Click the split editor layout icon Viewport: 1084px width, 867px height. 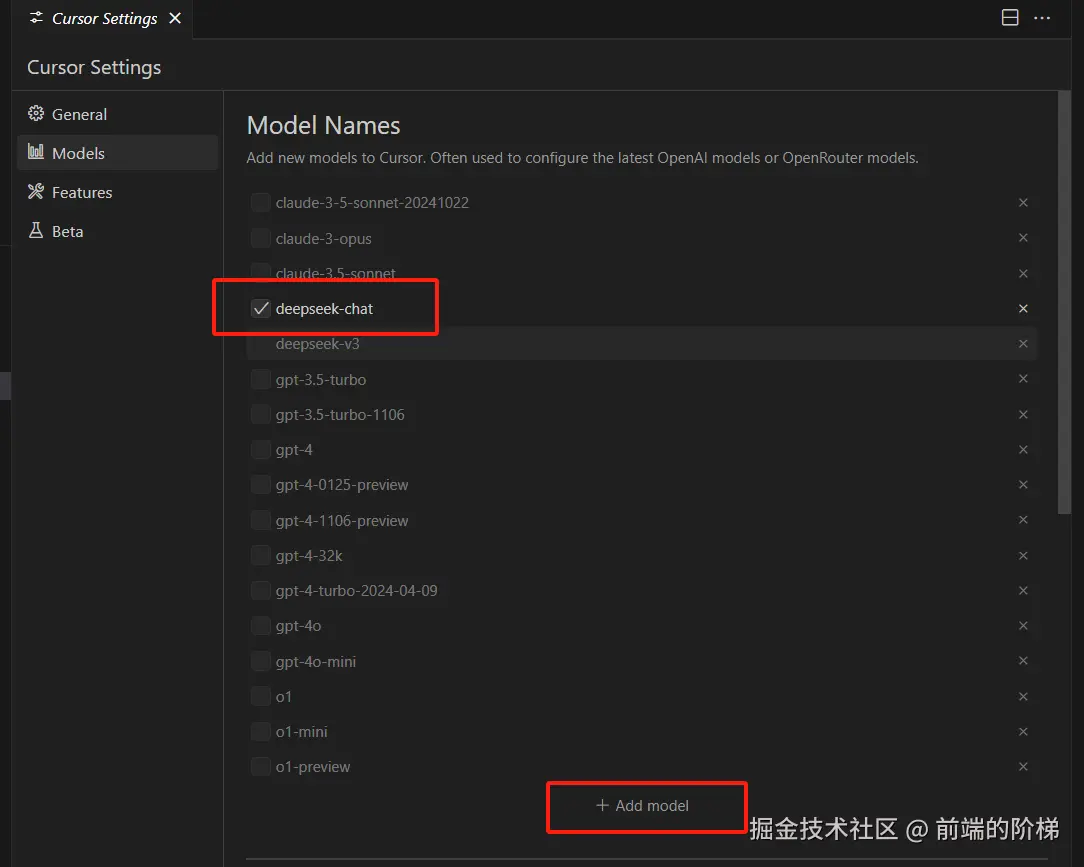pyautogui.click(x=1010, y=18)
